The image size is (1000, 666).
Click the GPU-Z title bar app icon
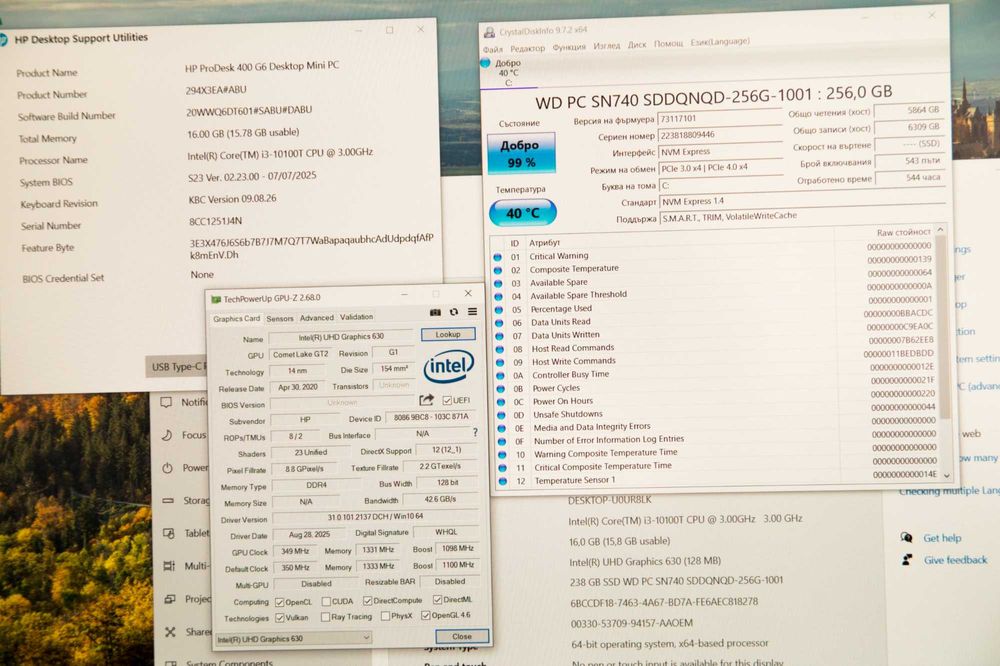(x=216, y=299)
